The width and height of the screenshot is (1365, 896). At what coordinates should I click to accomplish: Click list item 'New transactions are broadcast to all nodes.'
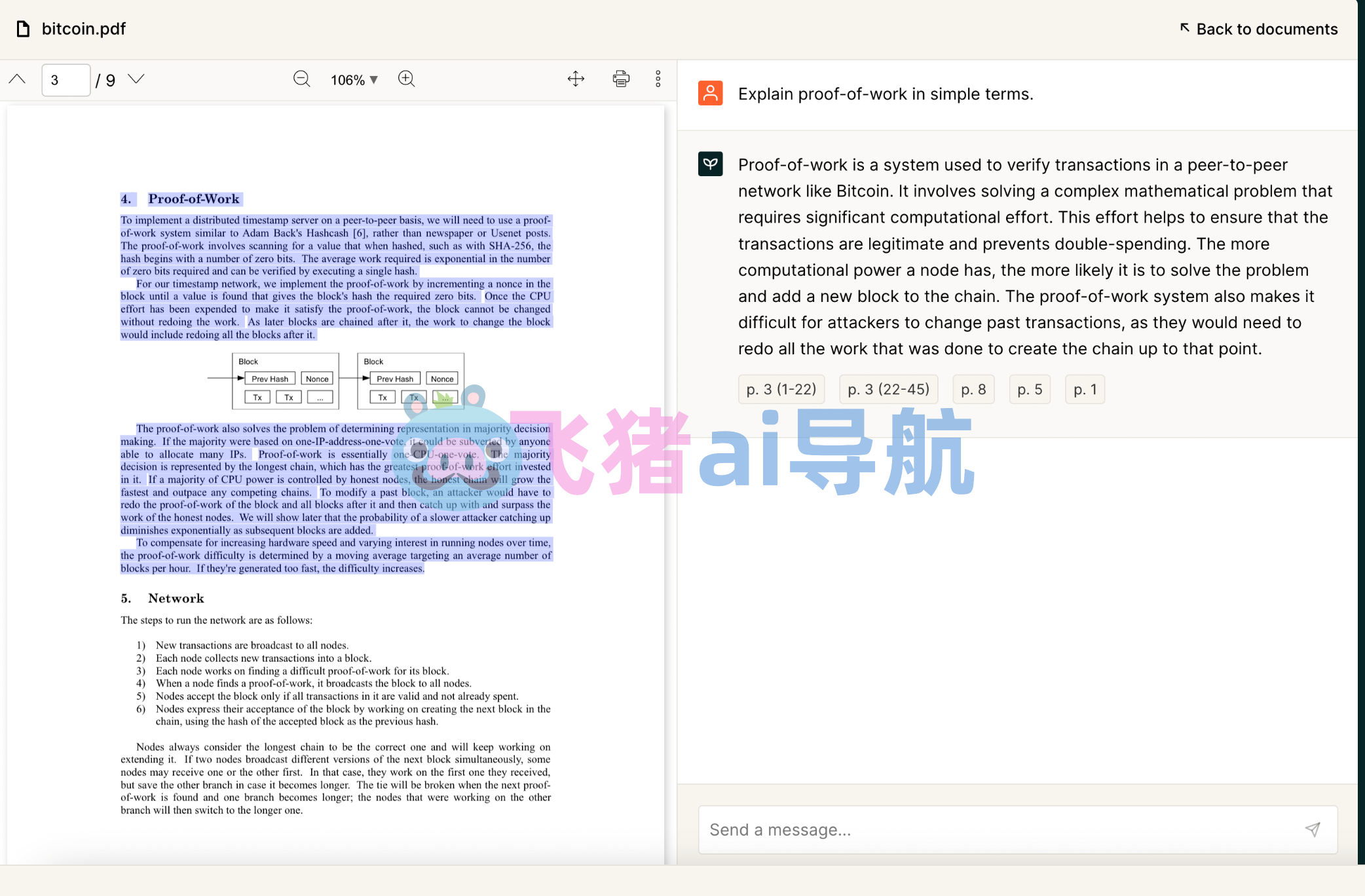(x=252, y=645)
